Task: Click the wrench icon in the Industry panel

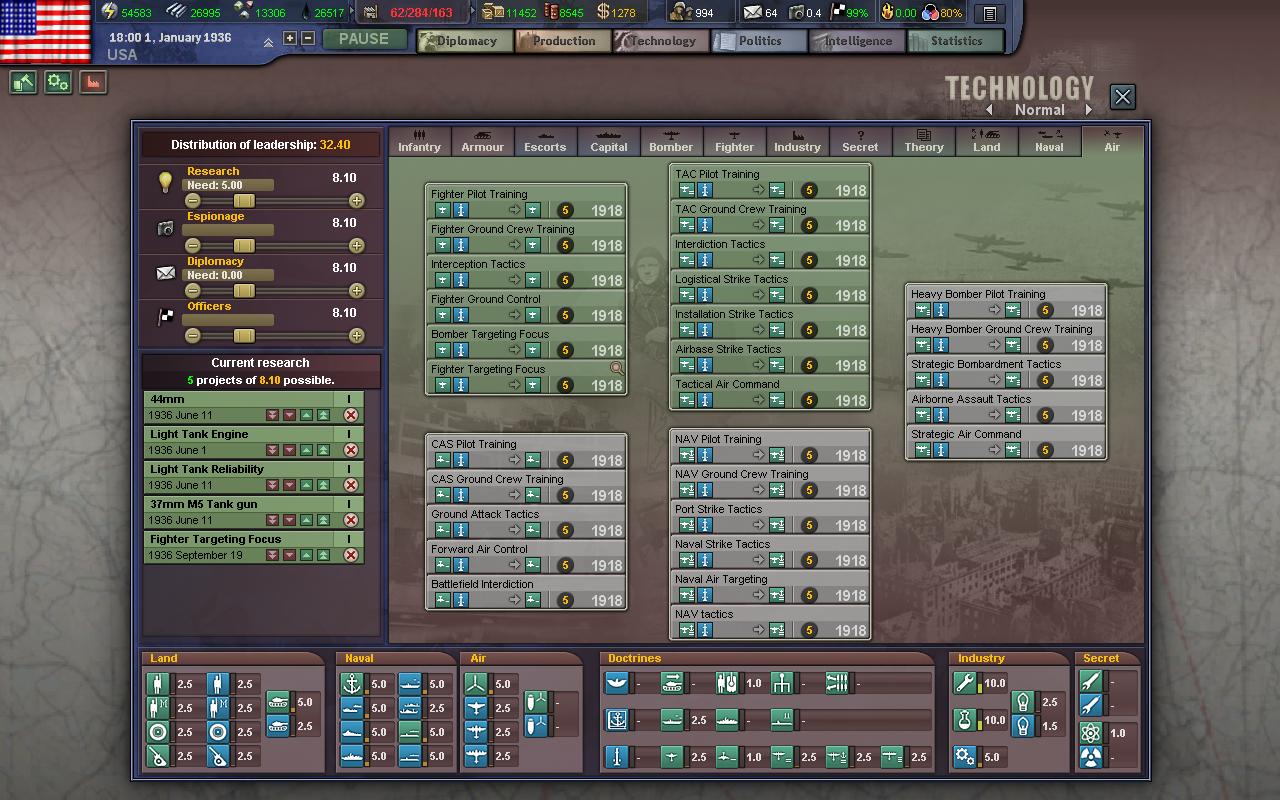Action: (x=964, y=683)
